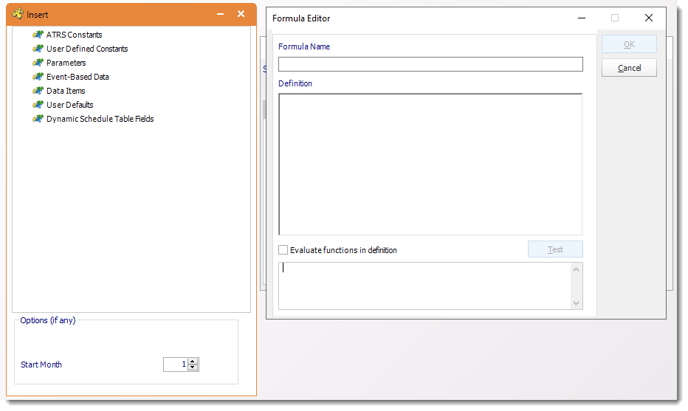Click the result box scroll down arrow

pos(577,303)
